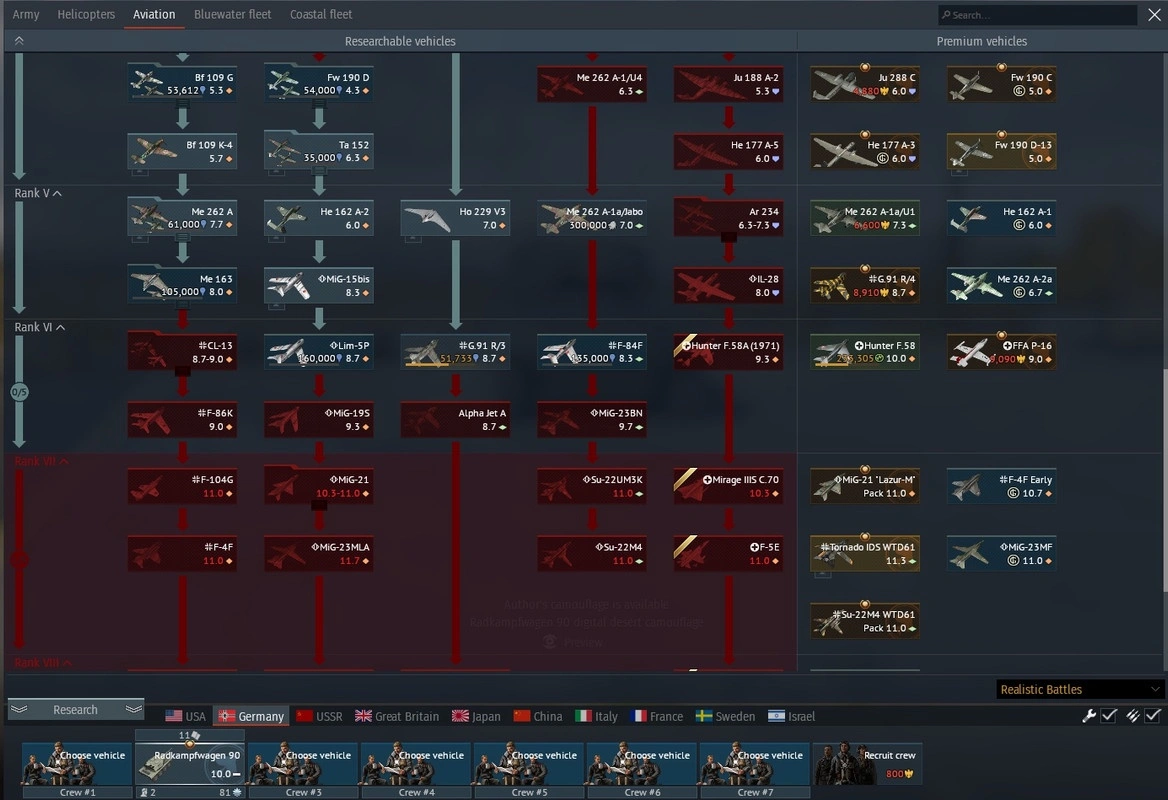Screen dimensions: 1168x800
Task: Collapse the Rank V section
Action: coord(57,193)
